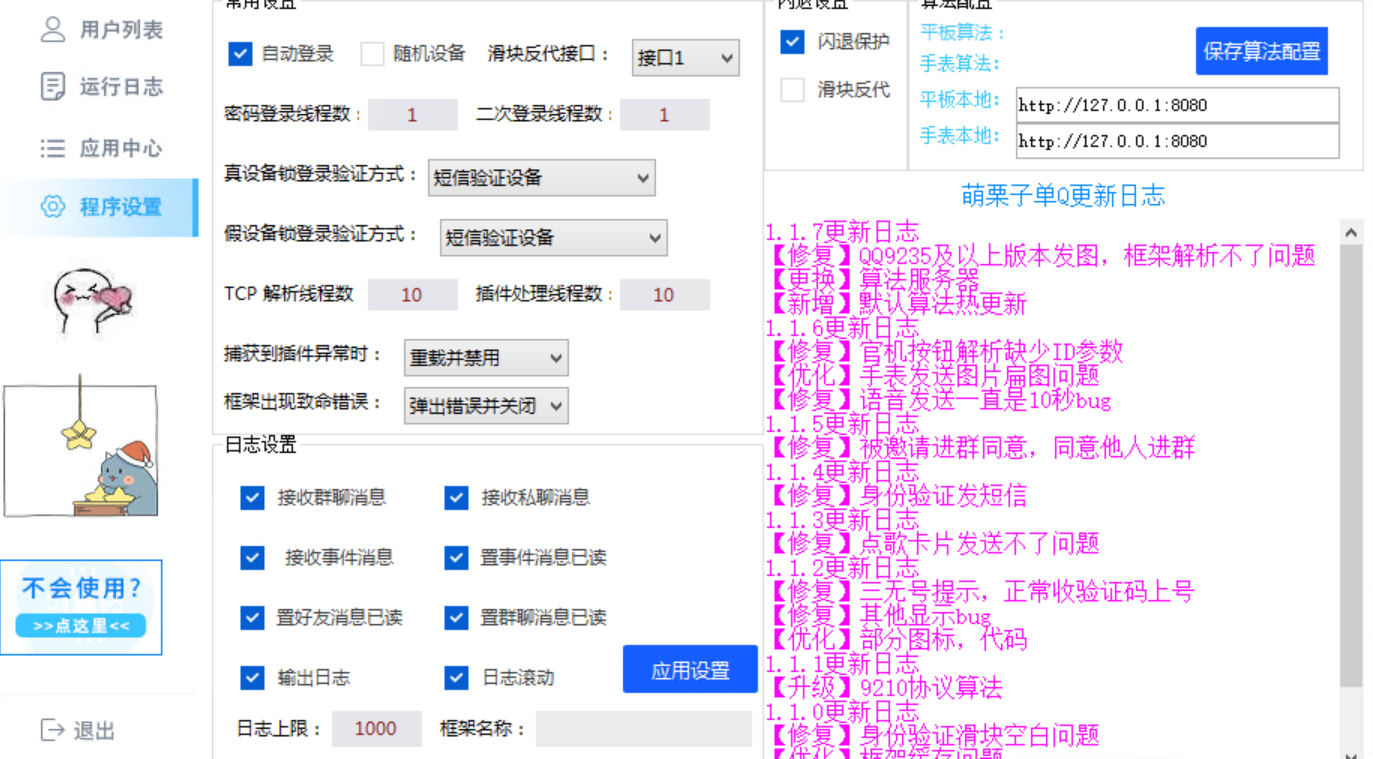Click the 【修复】点歌卡片发送不了问题 line
1373x759 pixels.
click(x=932, y=545)
